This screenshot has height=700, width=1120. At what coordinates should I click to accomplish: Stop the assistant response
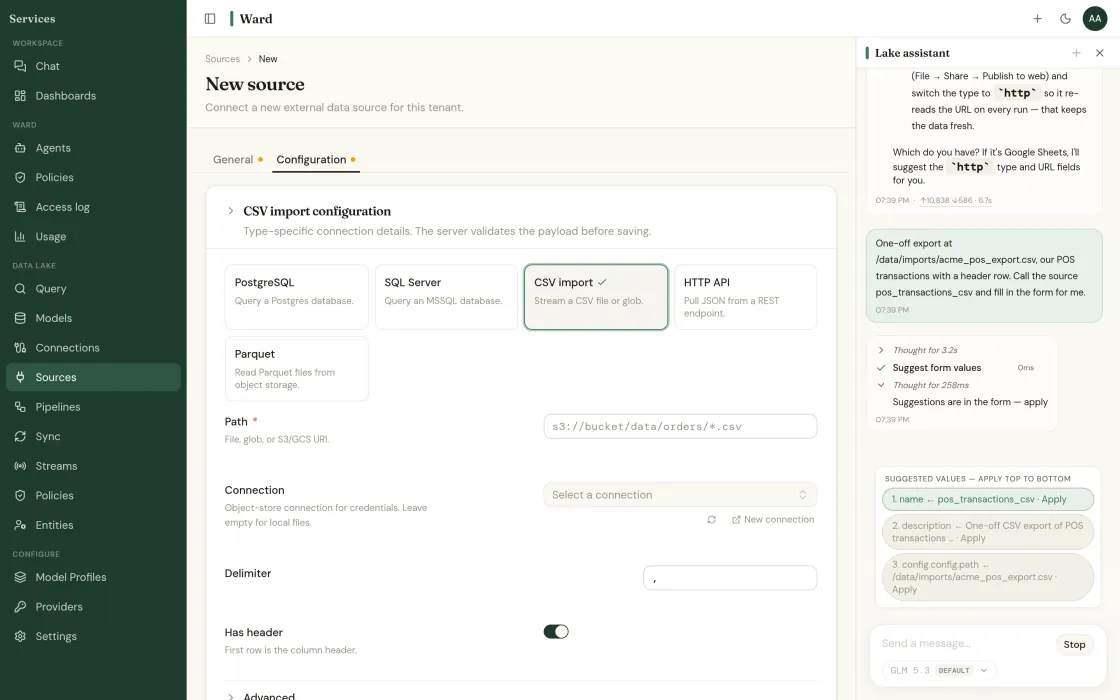pyautogui.click(x=1074, y=644)
